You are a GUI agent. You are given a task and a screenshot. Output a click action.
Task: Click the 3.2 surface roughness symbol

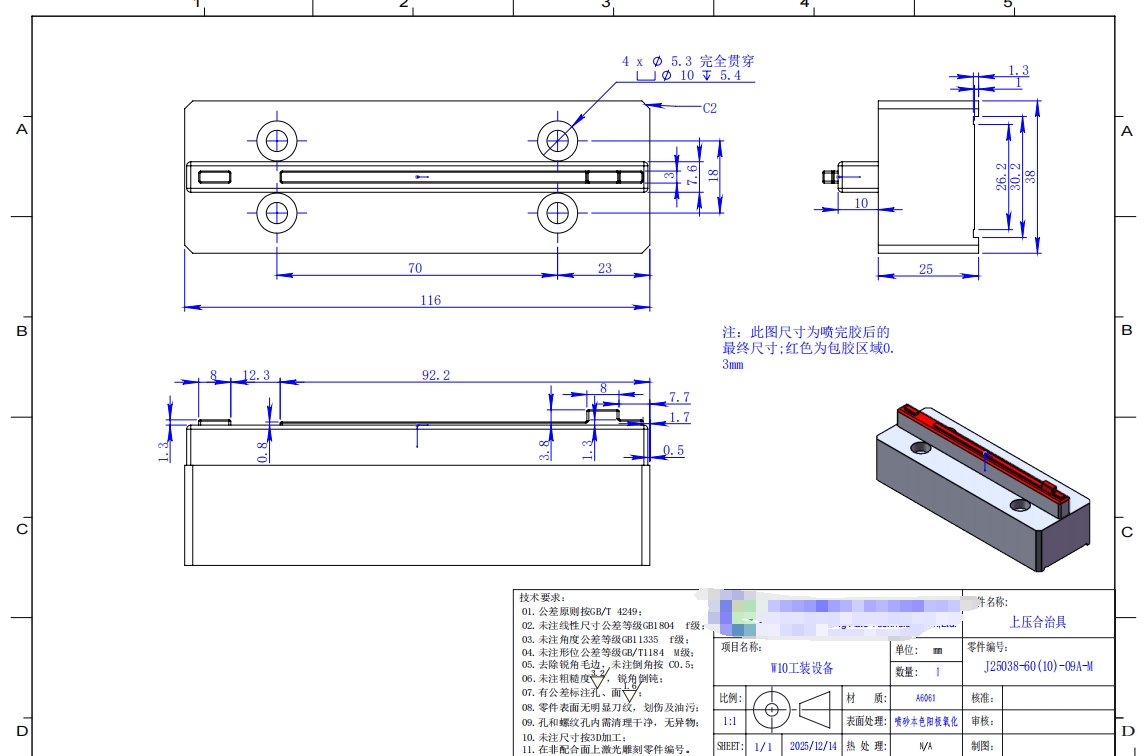(598, 680)
